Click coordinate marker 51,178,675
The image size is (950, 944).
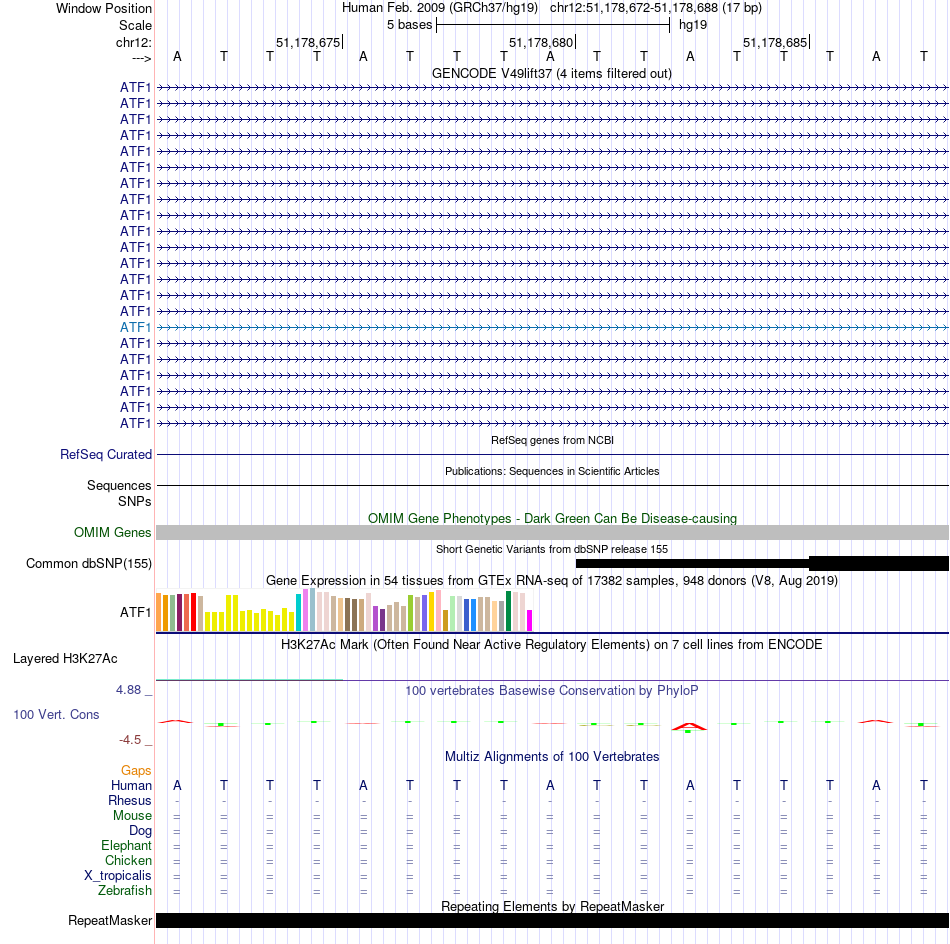308,42
